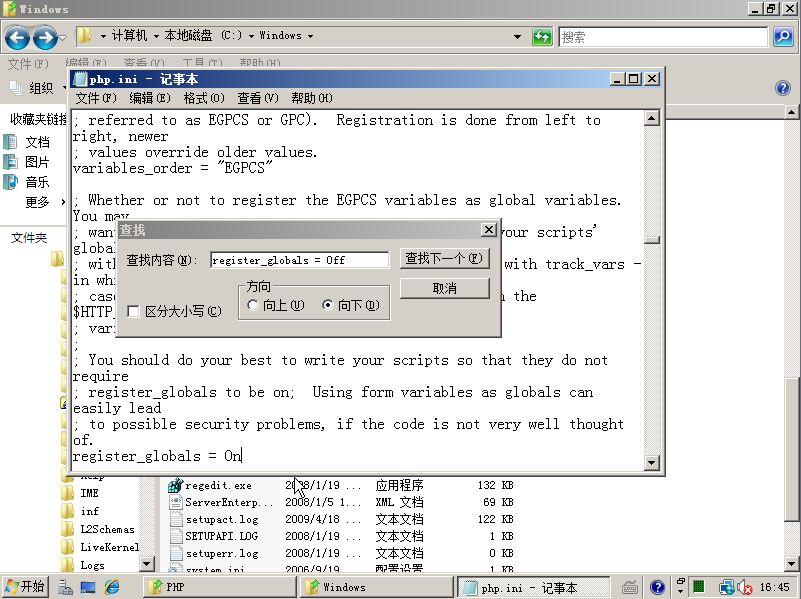The width and height of the screenshot is (801, 599).
Task: Click the search magnifier icon in Explorer
Action: (x=783, y=37)
